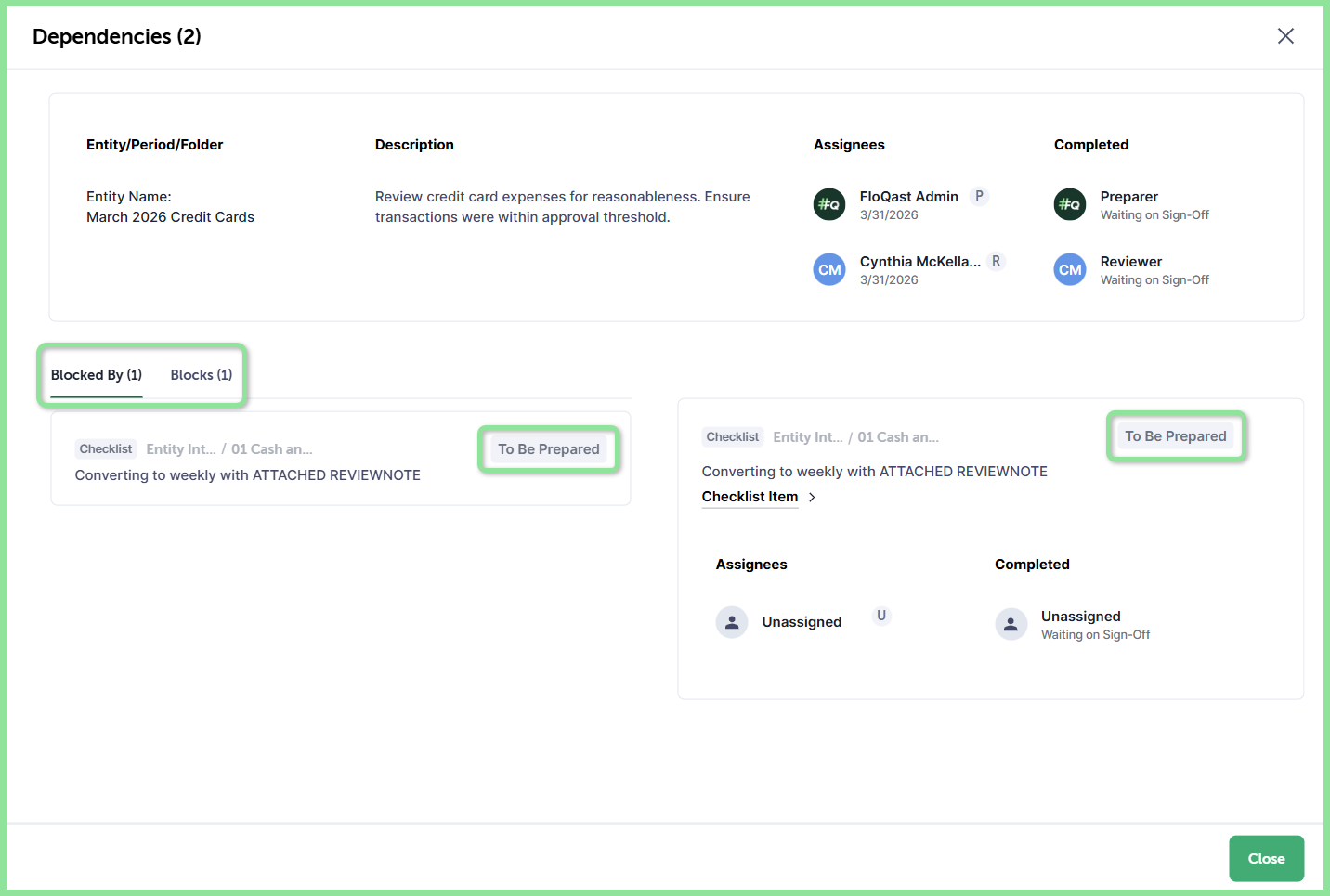Click the Unassigned person icon under Completed
This screenshot has width=1330, height=896.
tap(1011, 624)
